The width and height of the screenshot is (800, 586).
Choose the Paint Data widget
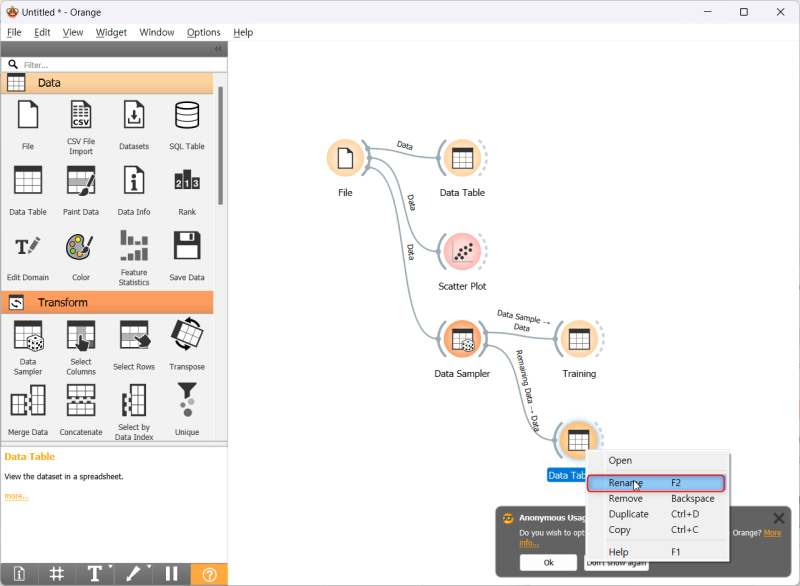81,190
